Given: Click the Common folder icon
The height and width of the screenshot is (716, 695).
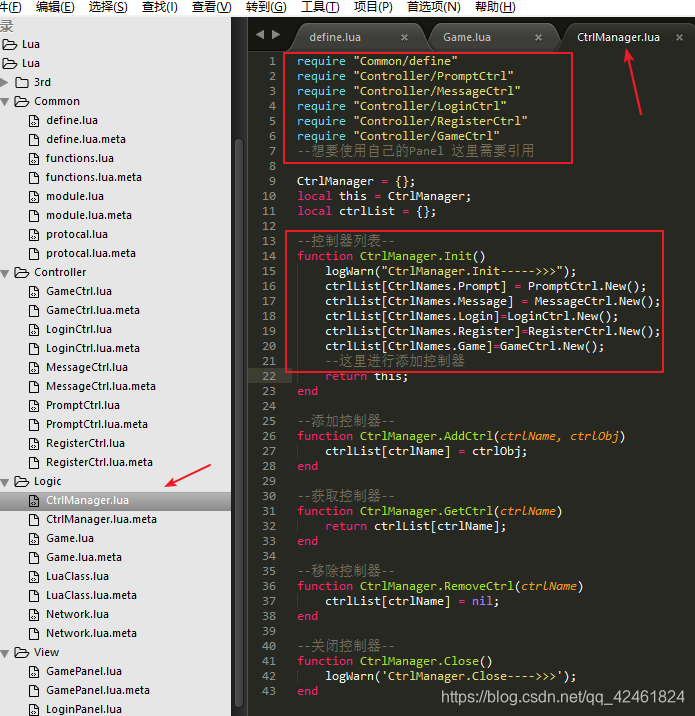Looking at the screenshot, I should [21, 101].
